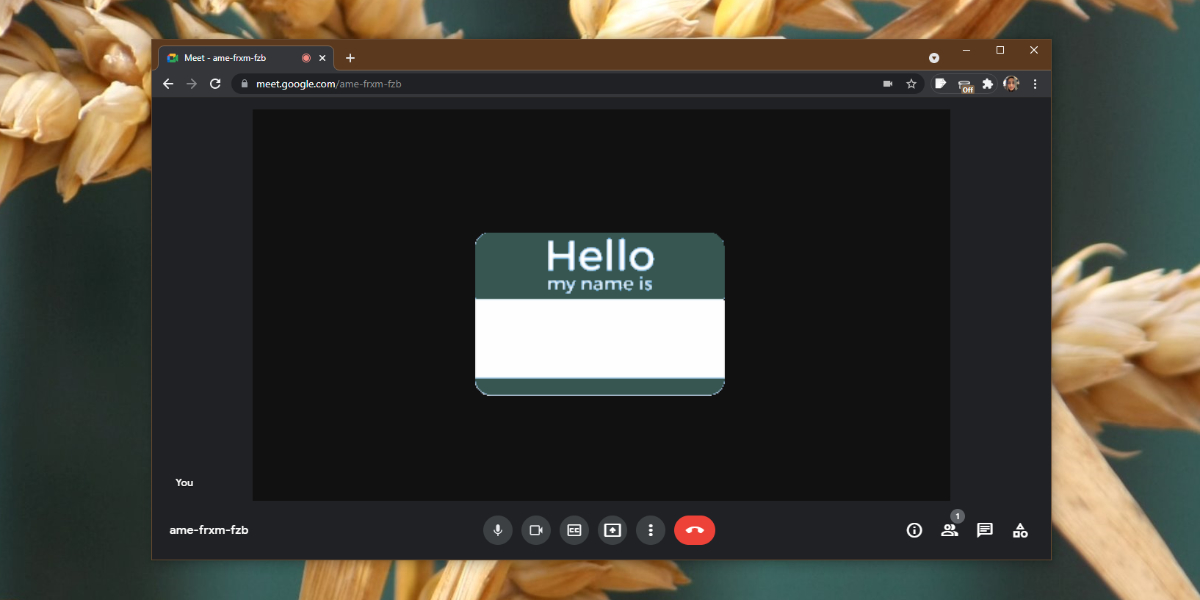Open the Extensions puzzle-piece menu
The image size is (1200, 600).
click(x=988, y=84)
